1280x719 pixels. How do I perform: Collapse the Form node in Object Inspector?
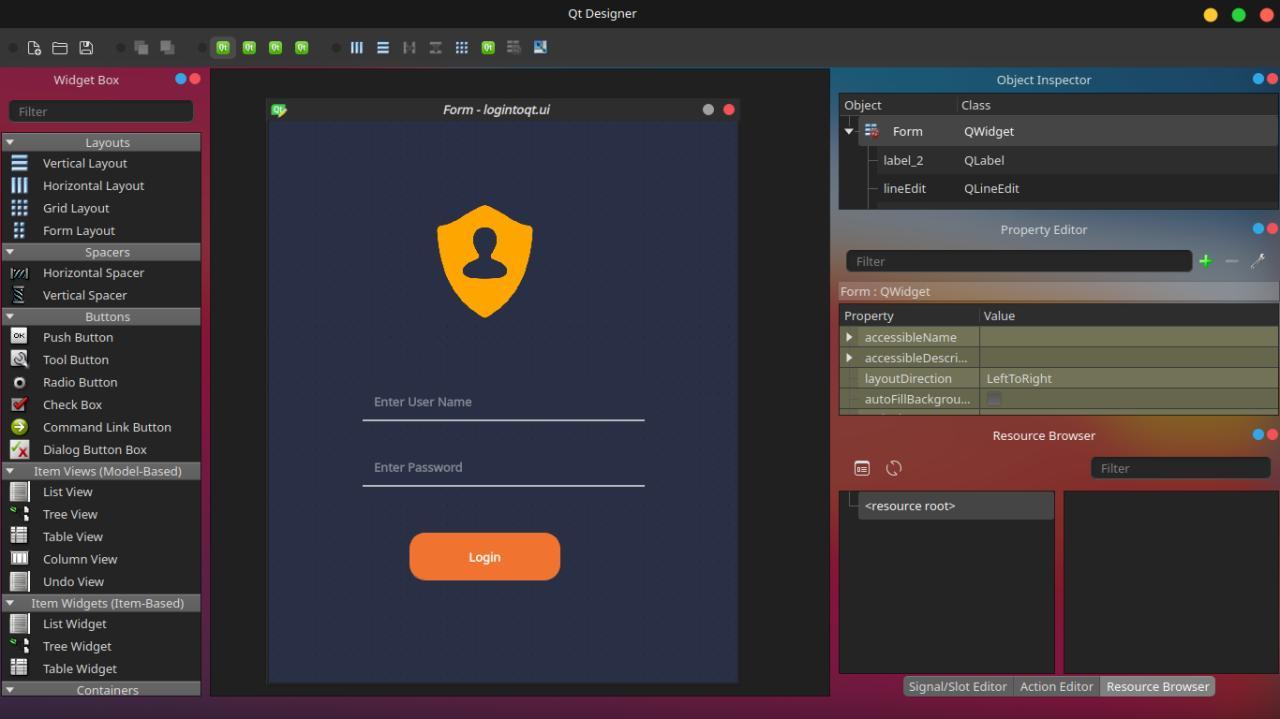[849, 131]
